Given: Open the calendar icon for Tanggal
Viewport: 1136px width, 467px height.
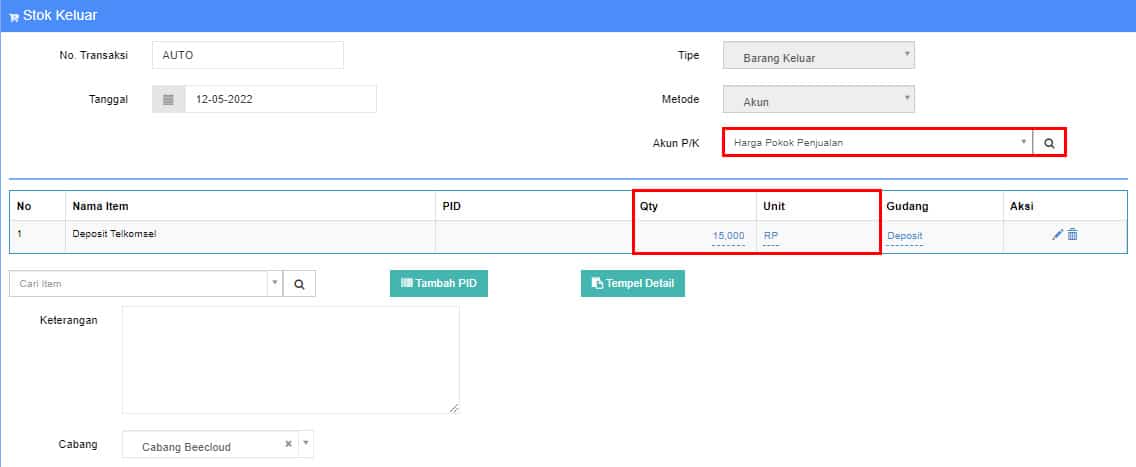Looking at the screenshot, I should click(168, 99).
